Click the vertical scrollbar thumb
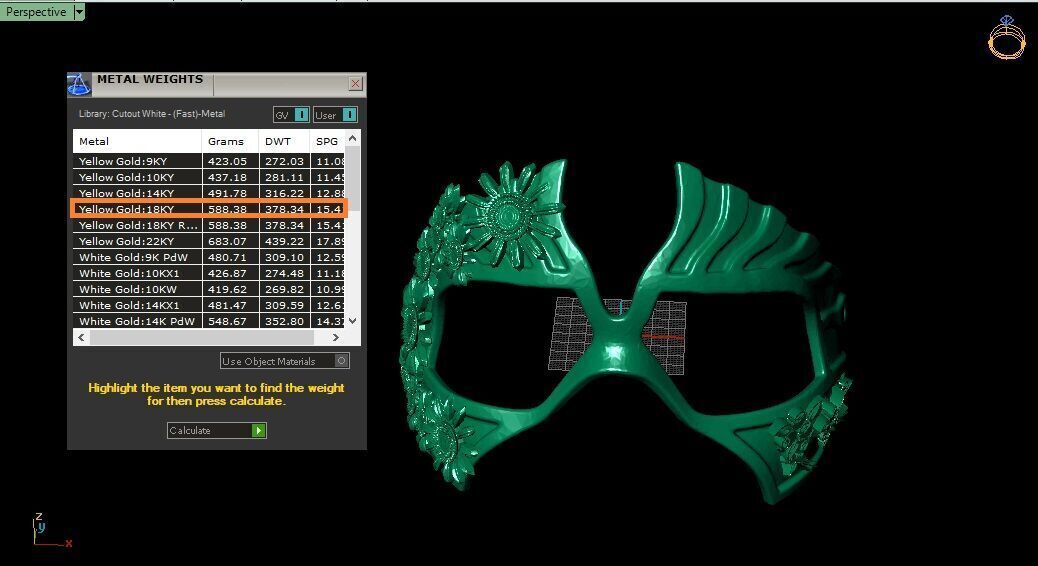 [x=353, y=177]
